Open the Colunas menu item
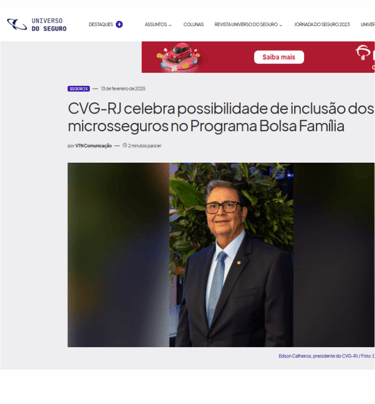Image resolution: width=375 pixels, height=404 pixels. coord(193,24)
